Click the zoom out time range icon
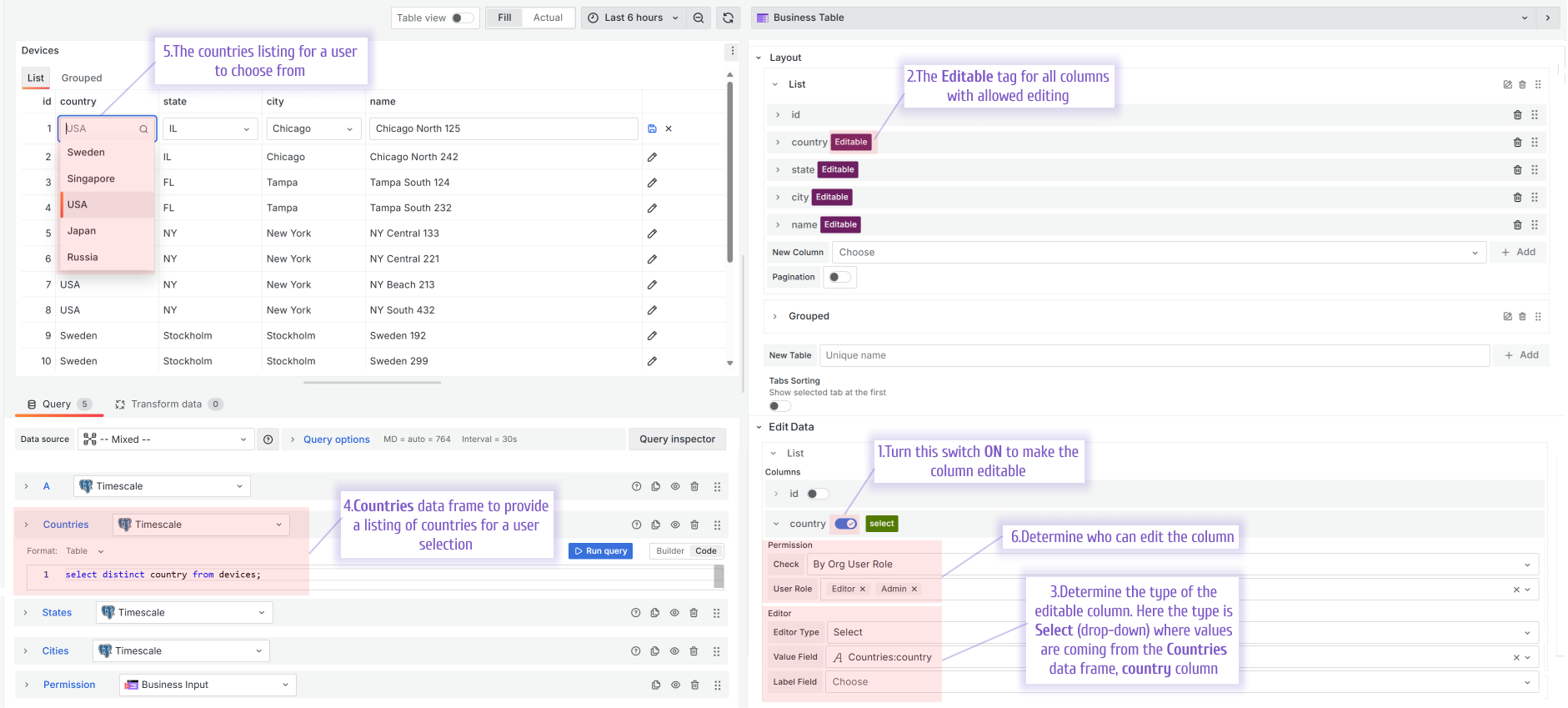 699,18
